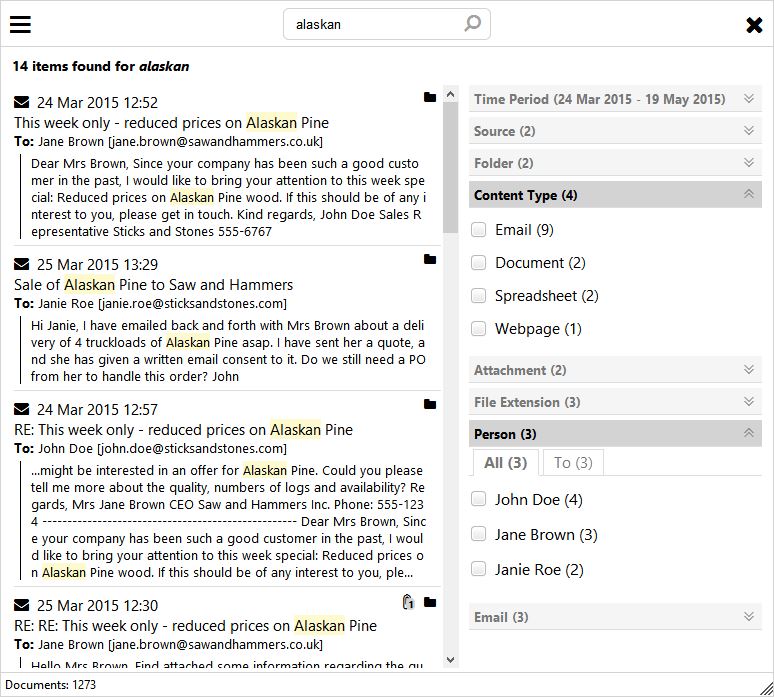Select the To (3) person tab

(x=573, y=463)
